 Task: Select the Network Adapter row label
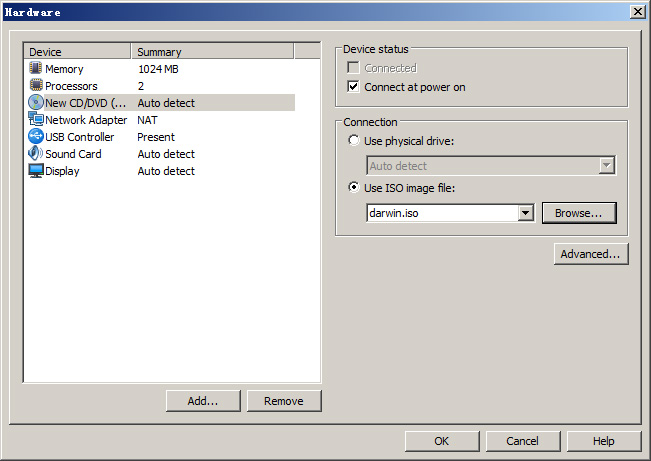click(x=86, y=120)
